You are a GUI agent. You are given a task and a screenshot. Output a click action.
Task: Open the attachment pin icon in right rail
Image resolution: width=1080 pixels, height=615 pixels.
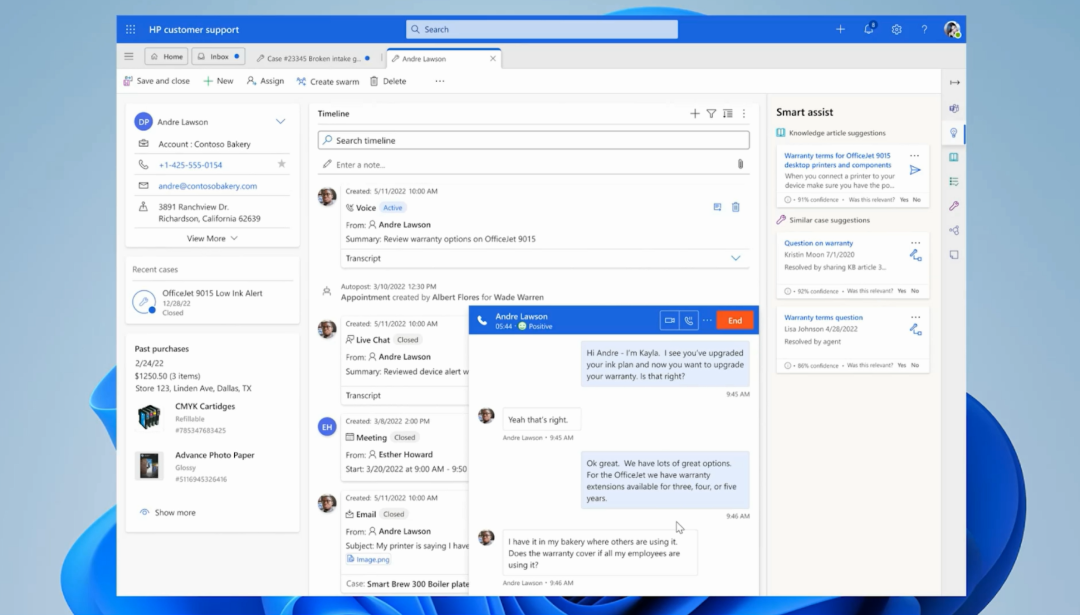coord(954,206)
